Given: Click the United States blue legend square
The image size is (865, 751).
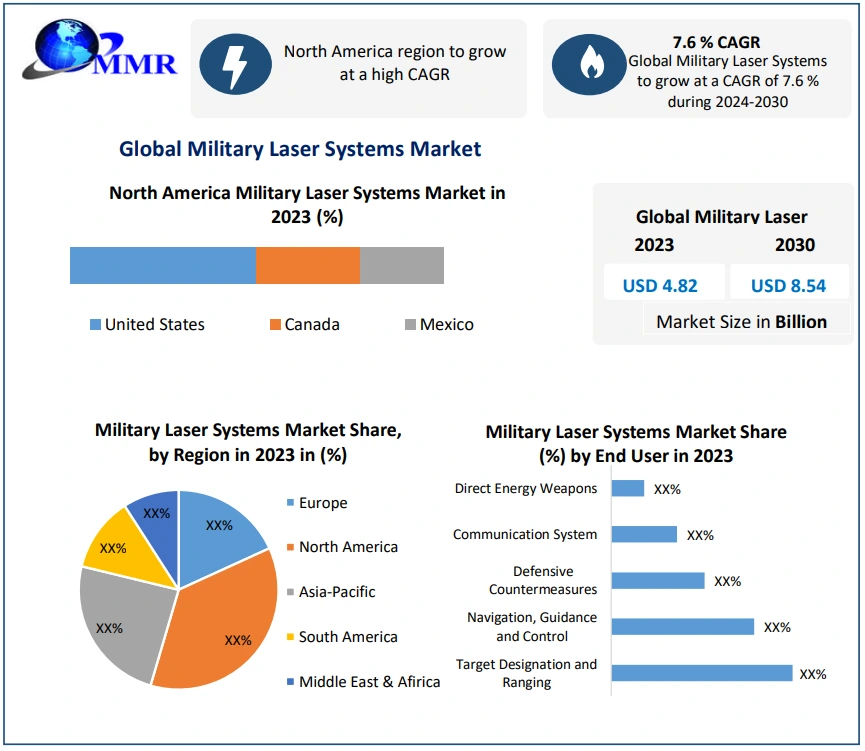Looking at the screenshot, I should click(x=95, y=325).
